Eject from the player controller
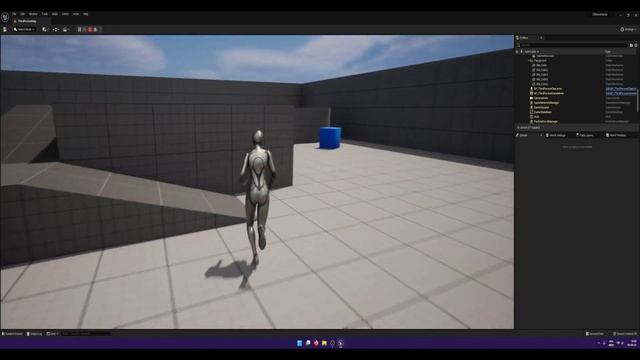The height and width of the screenshot is (360, 640). pos(96,29)
